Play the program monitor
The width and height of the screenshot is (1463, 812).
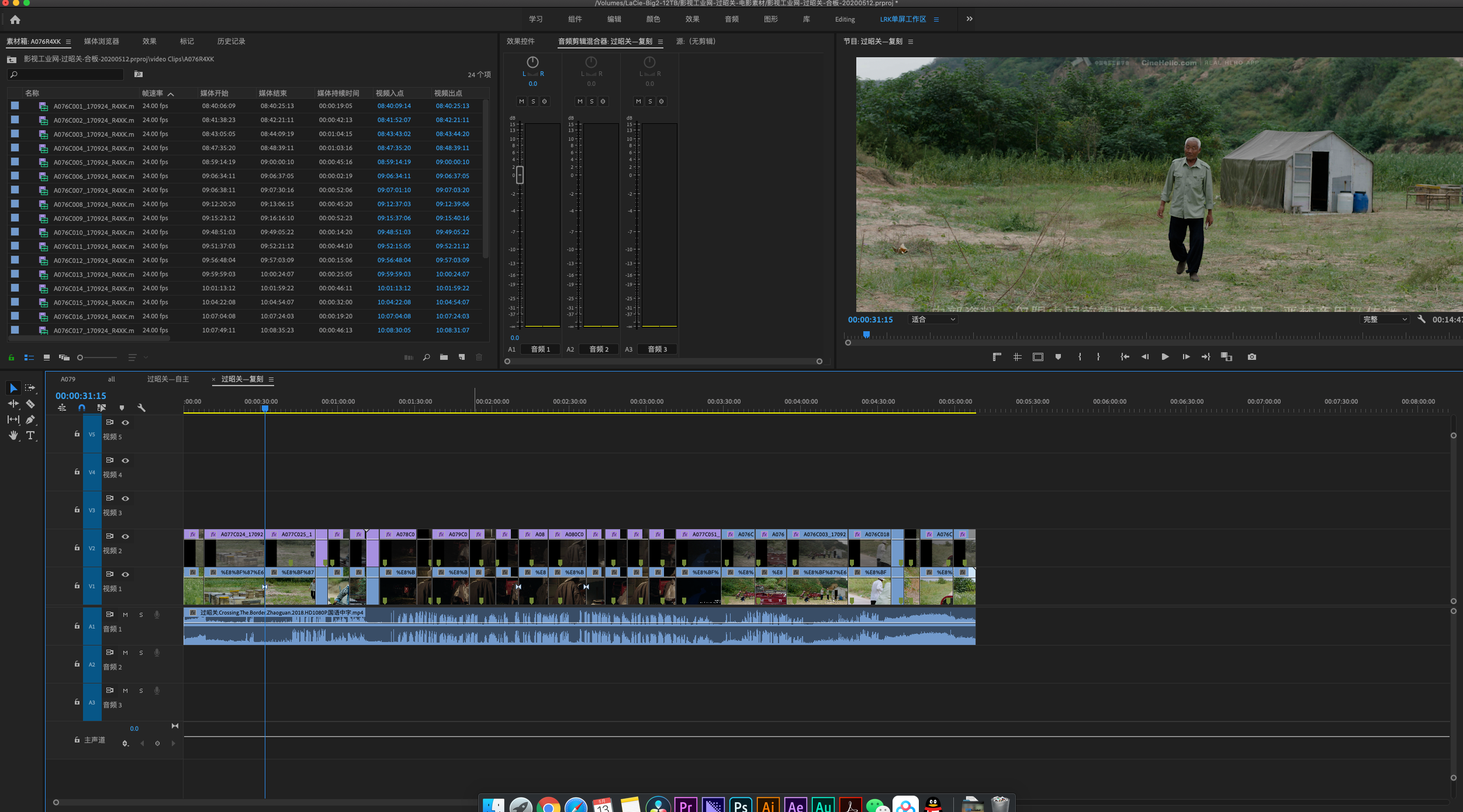pyautogui.click(x=1165, y=356)
